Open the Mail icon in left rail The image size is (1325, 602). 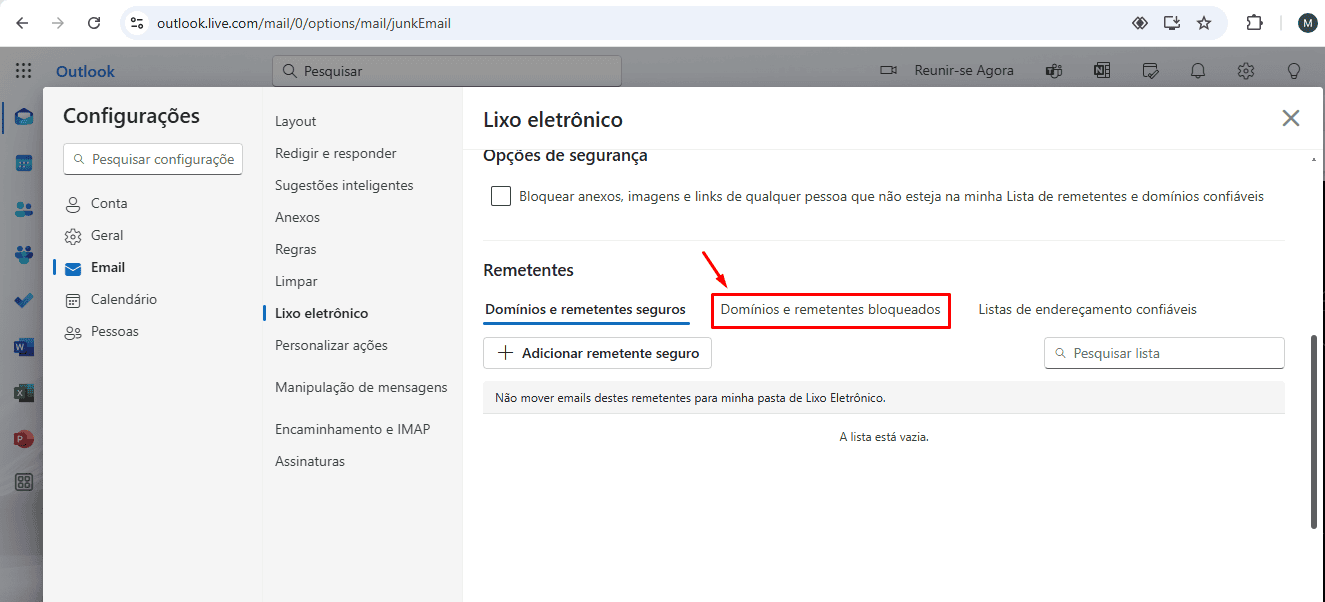tap(23, 117)
